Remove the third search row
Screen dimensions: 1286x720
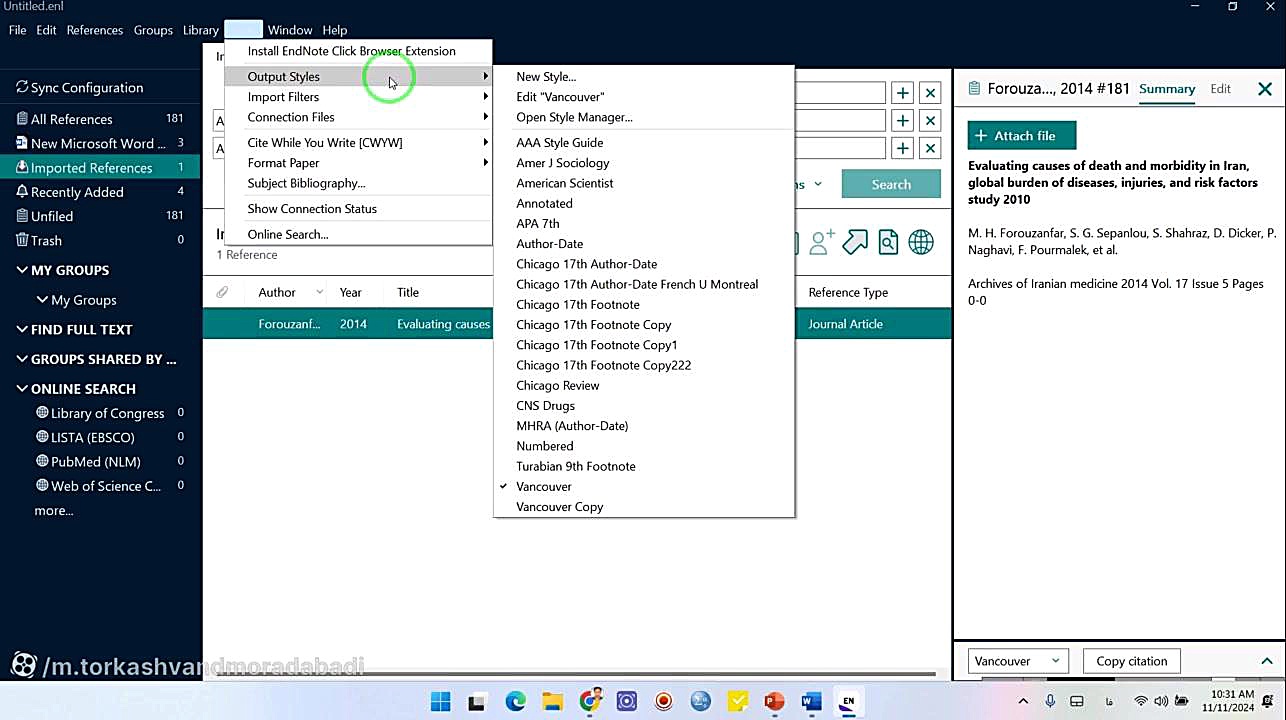[930, 148]
